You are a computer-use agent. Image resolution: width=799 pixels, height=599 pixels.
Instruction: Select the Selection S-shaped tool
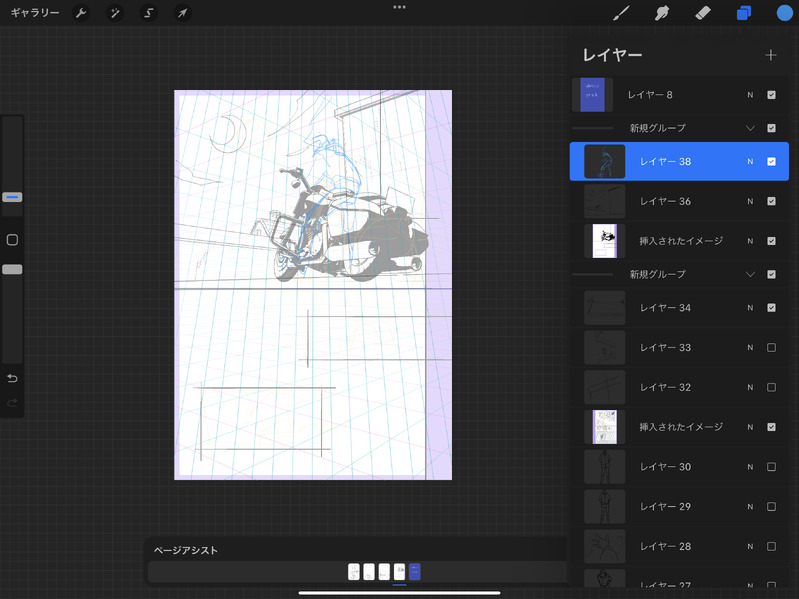[148, 13]
